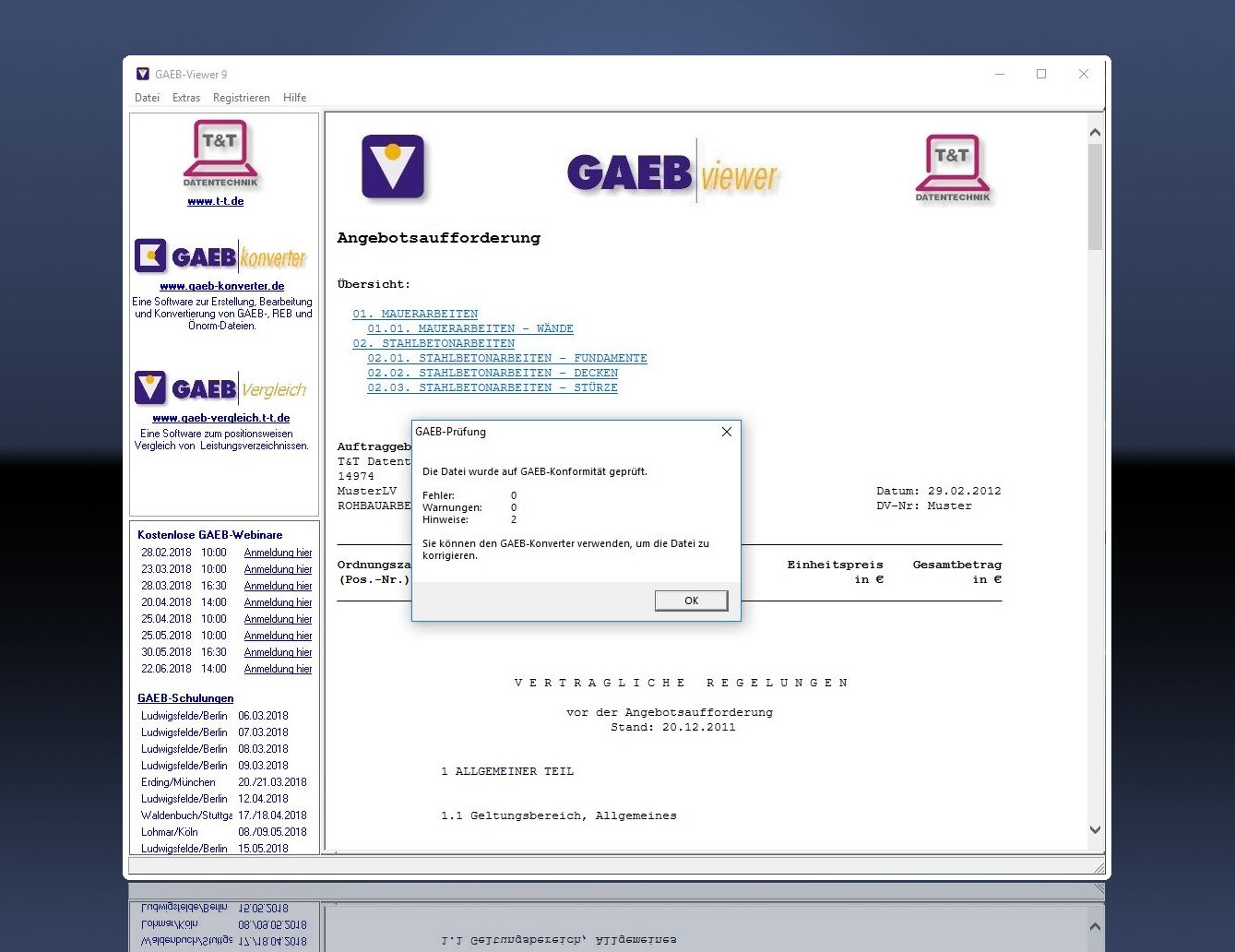Select the T&T Datentechnik laptop logo in the sidebar
The height and width of the screenshot is (952, 1235).
click(x=220, y=155)
